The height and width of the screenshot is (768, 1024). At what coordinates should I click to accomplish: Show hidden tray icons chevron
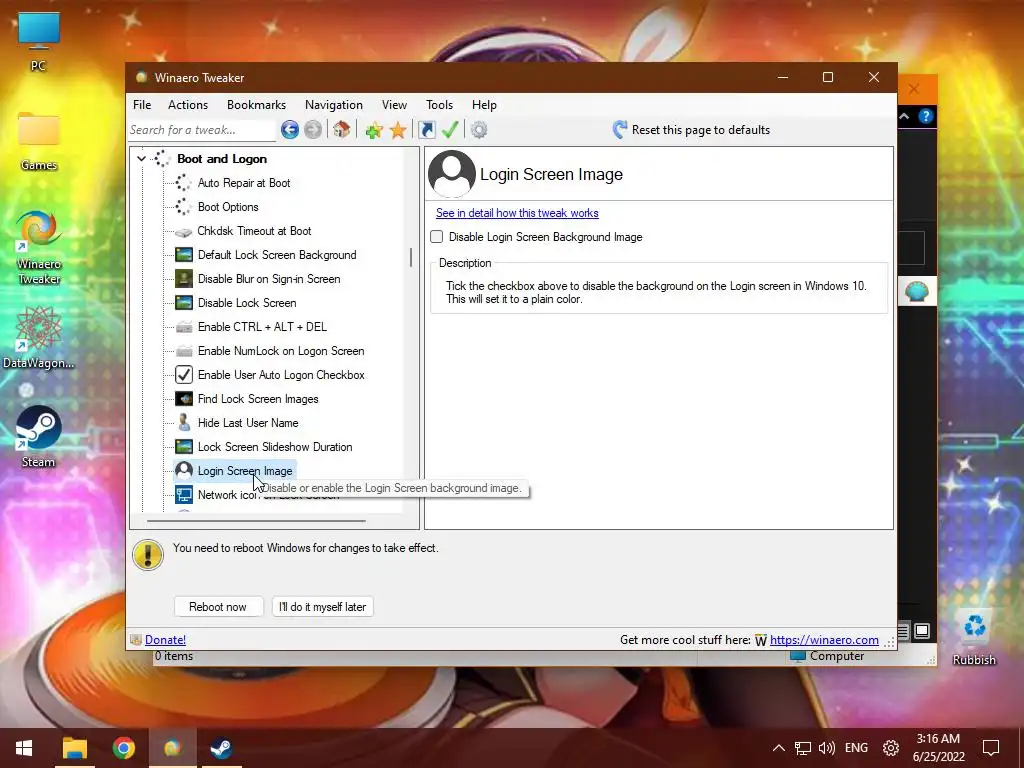pos(778,748)
